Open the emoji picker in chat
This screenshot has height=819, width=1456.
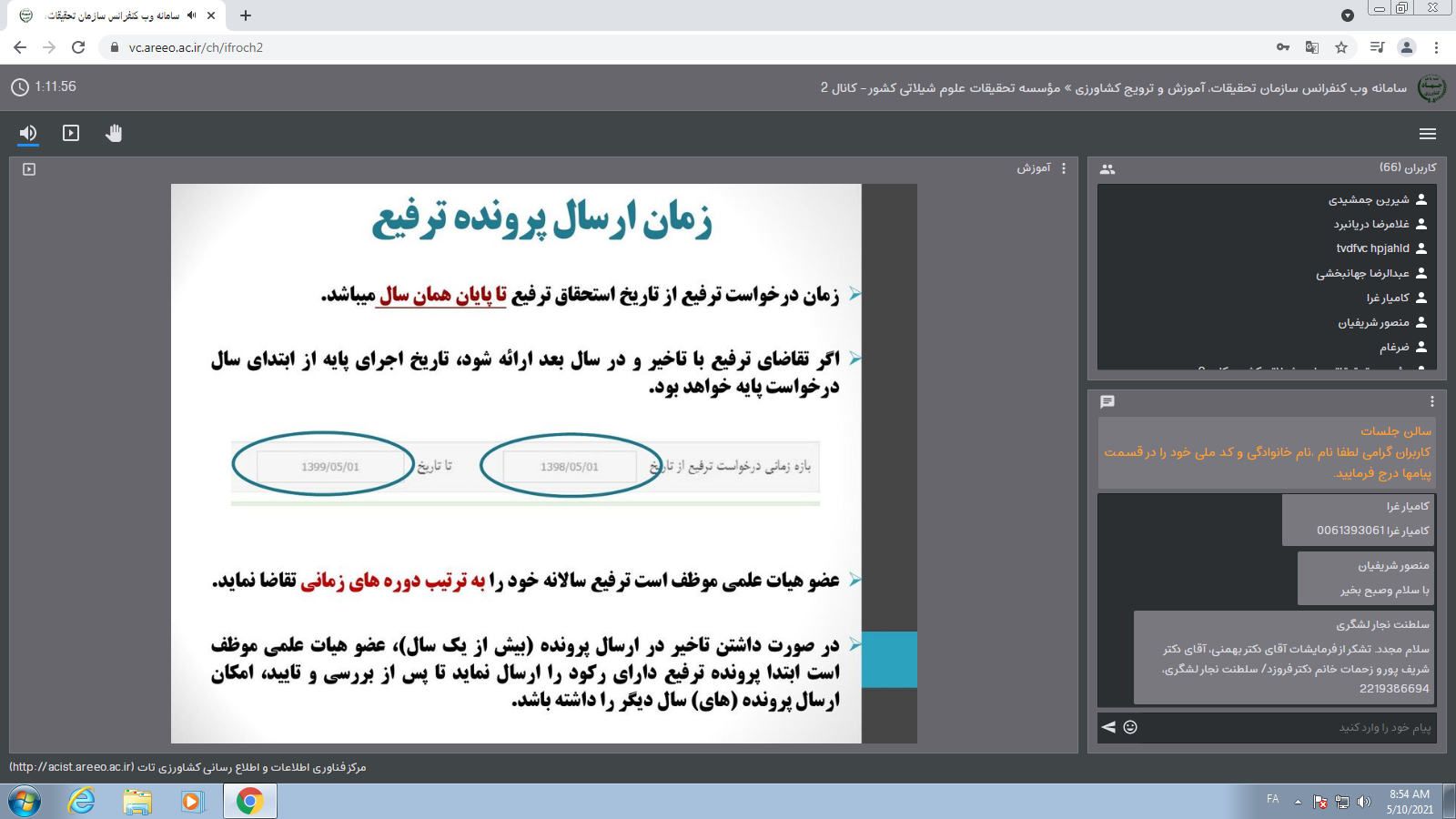click(x=1130, y=727)
